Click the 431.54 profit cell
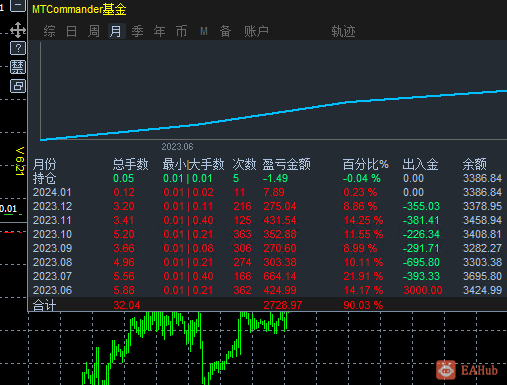 (x=280, y=220)
